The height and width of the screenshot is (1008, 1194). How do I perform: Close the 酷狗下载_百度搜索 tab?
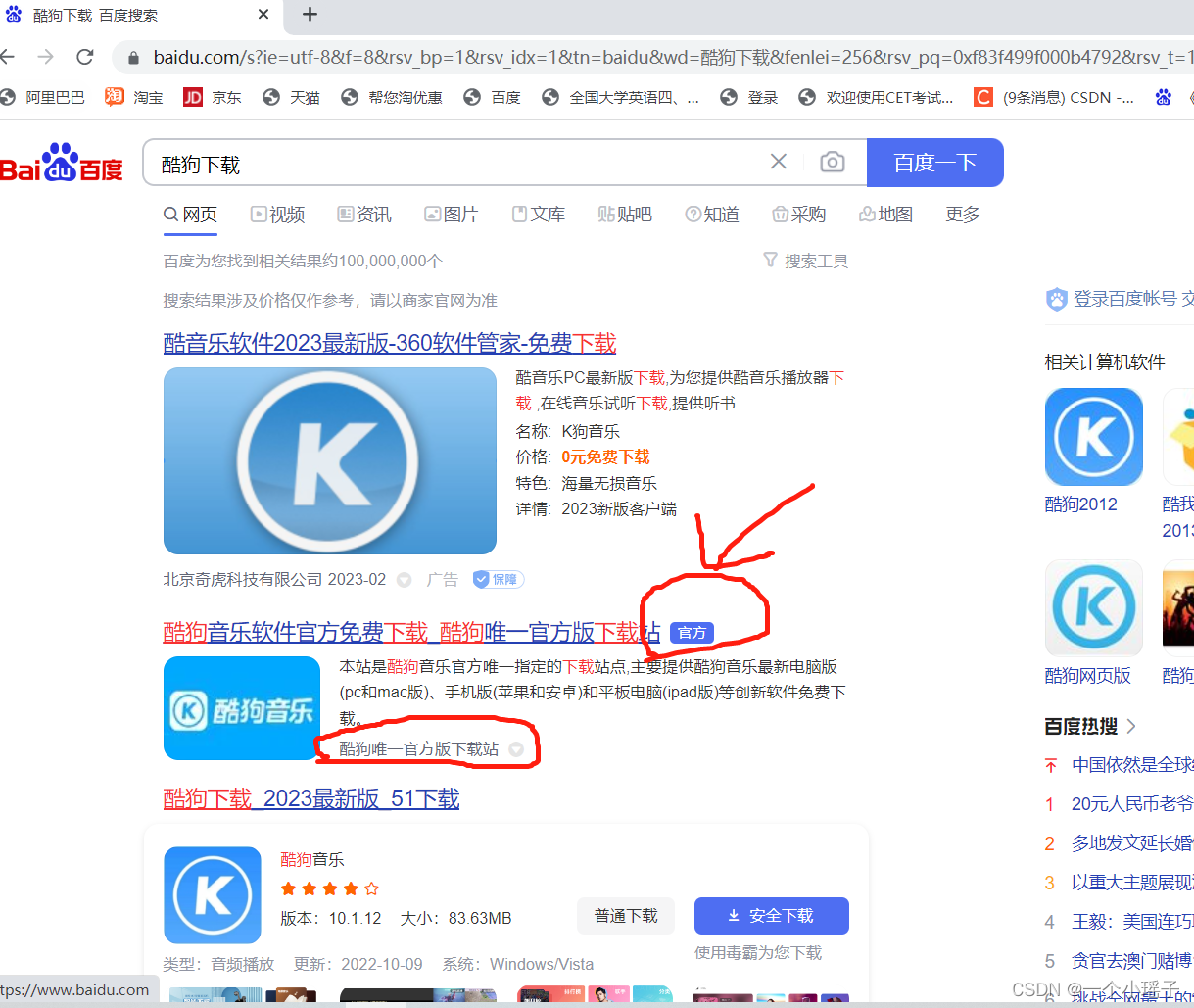[263, 15]
